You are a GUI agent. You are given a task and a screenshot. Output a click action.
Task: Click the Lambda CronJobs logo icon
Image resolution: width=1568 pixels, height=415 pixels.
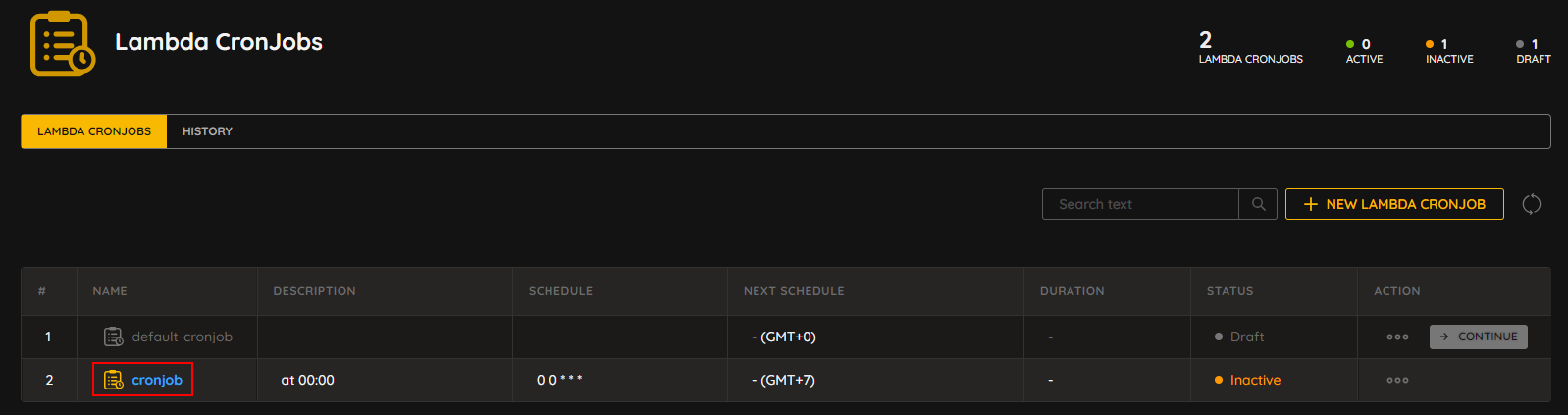click(63, 43)
